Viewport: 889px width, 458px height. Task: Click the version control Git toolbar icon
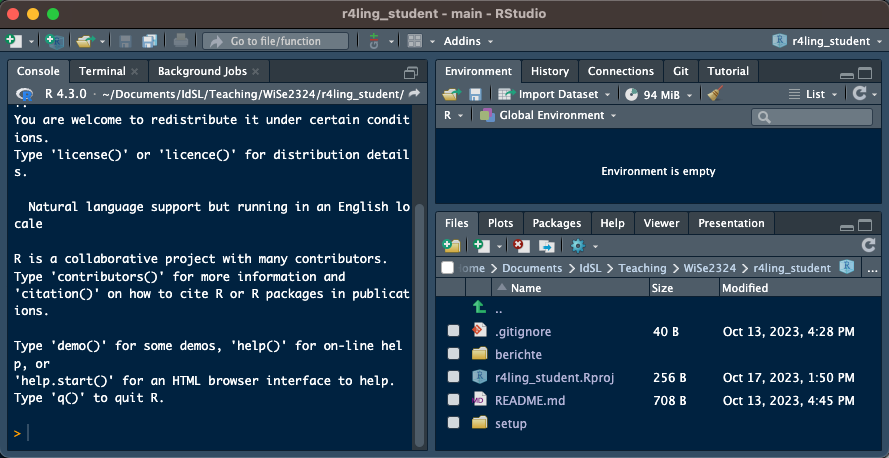point(374,41)
